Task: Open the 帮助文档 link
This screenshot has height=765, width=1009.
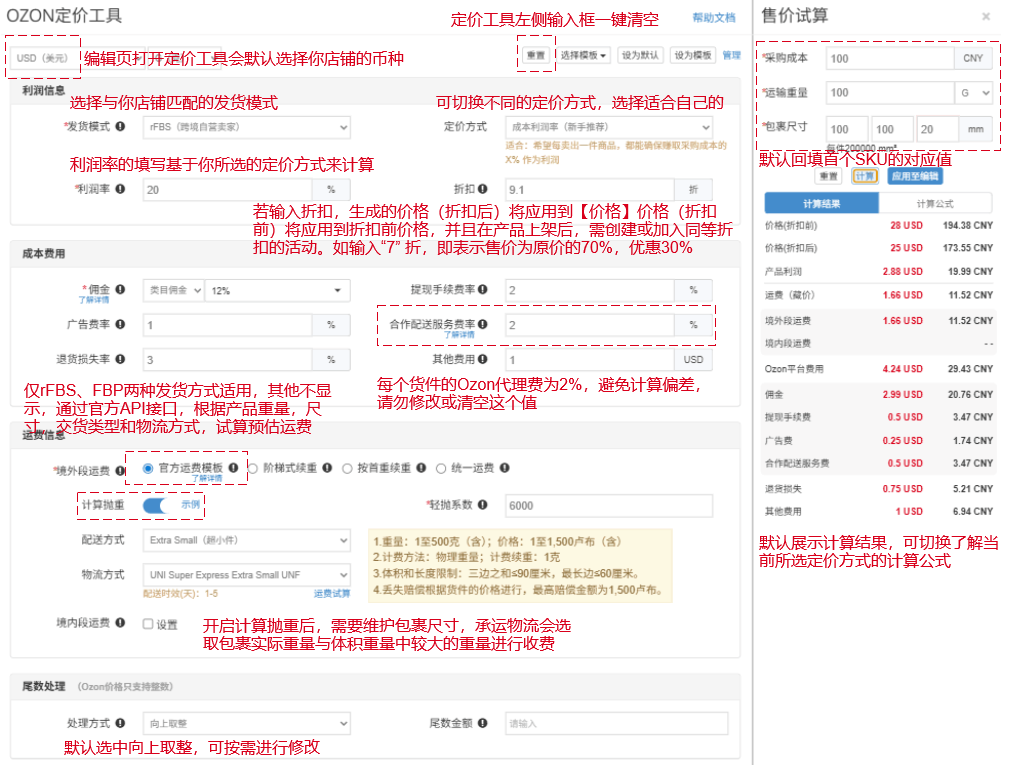Action: [714, 18]
